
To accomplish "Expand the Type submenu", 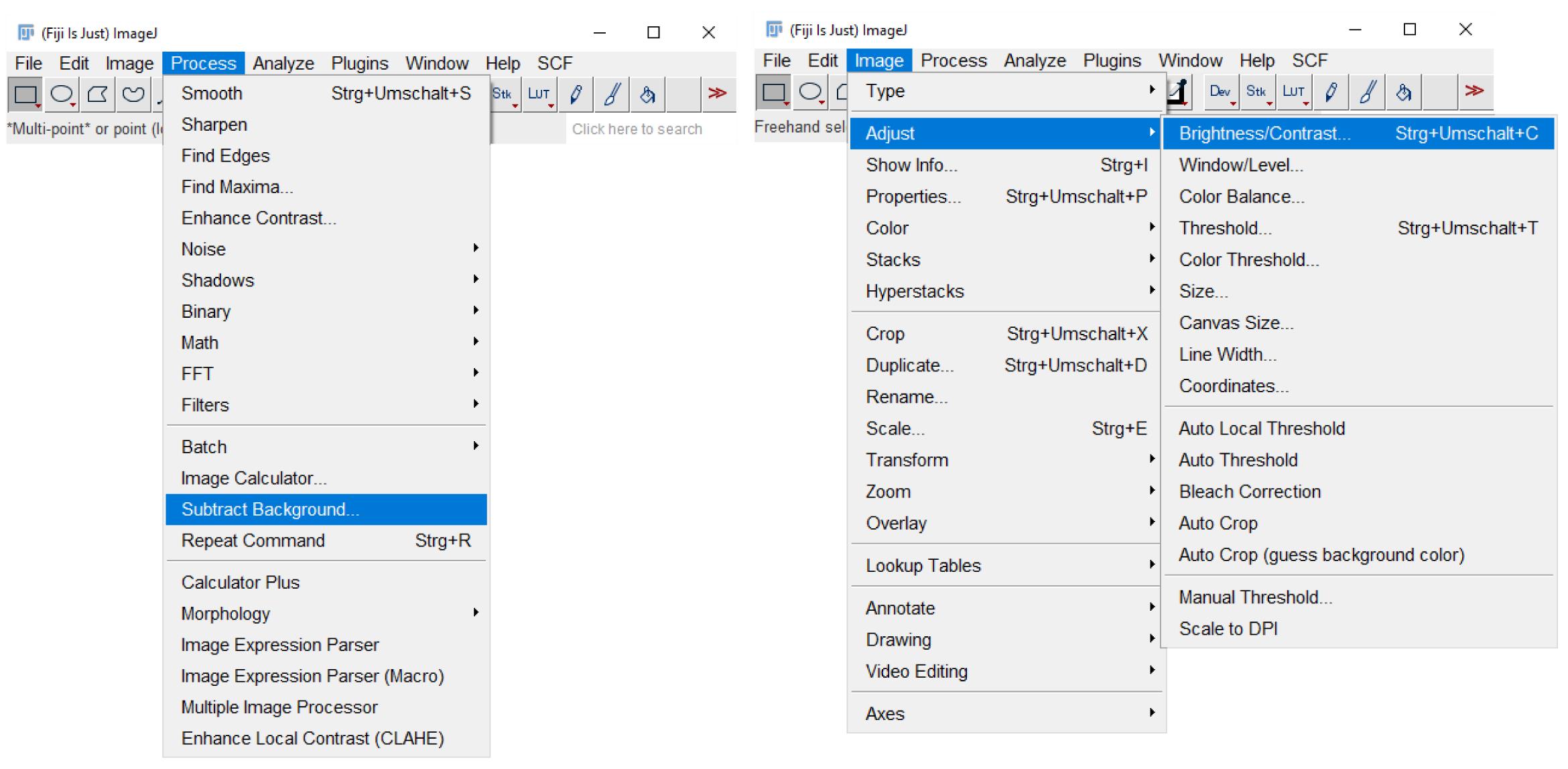I will click(x=1005, y=91).
